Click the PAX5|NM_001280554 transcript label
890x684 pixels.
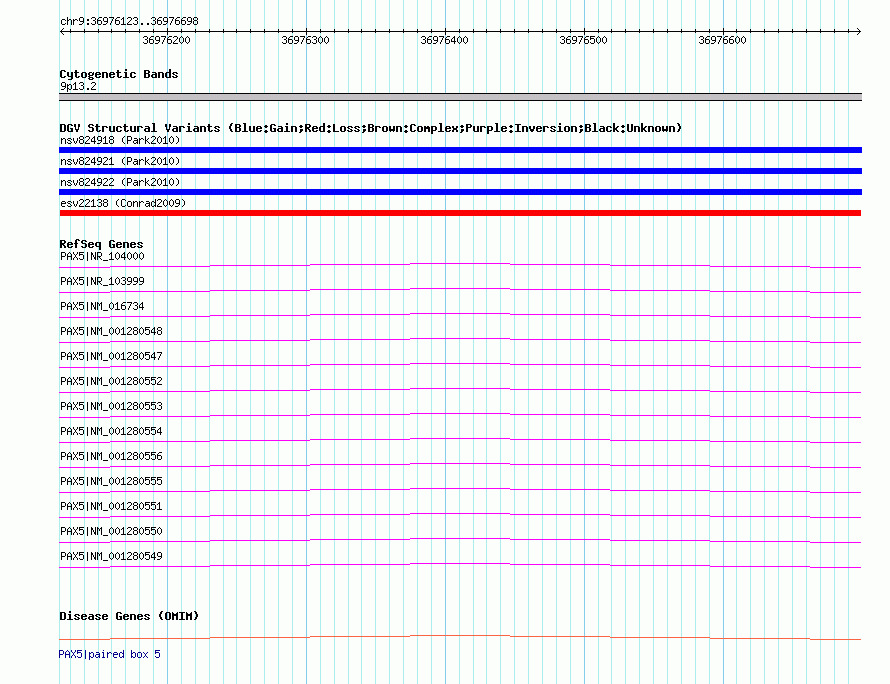(x=111, y=431)
